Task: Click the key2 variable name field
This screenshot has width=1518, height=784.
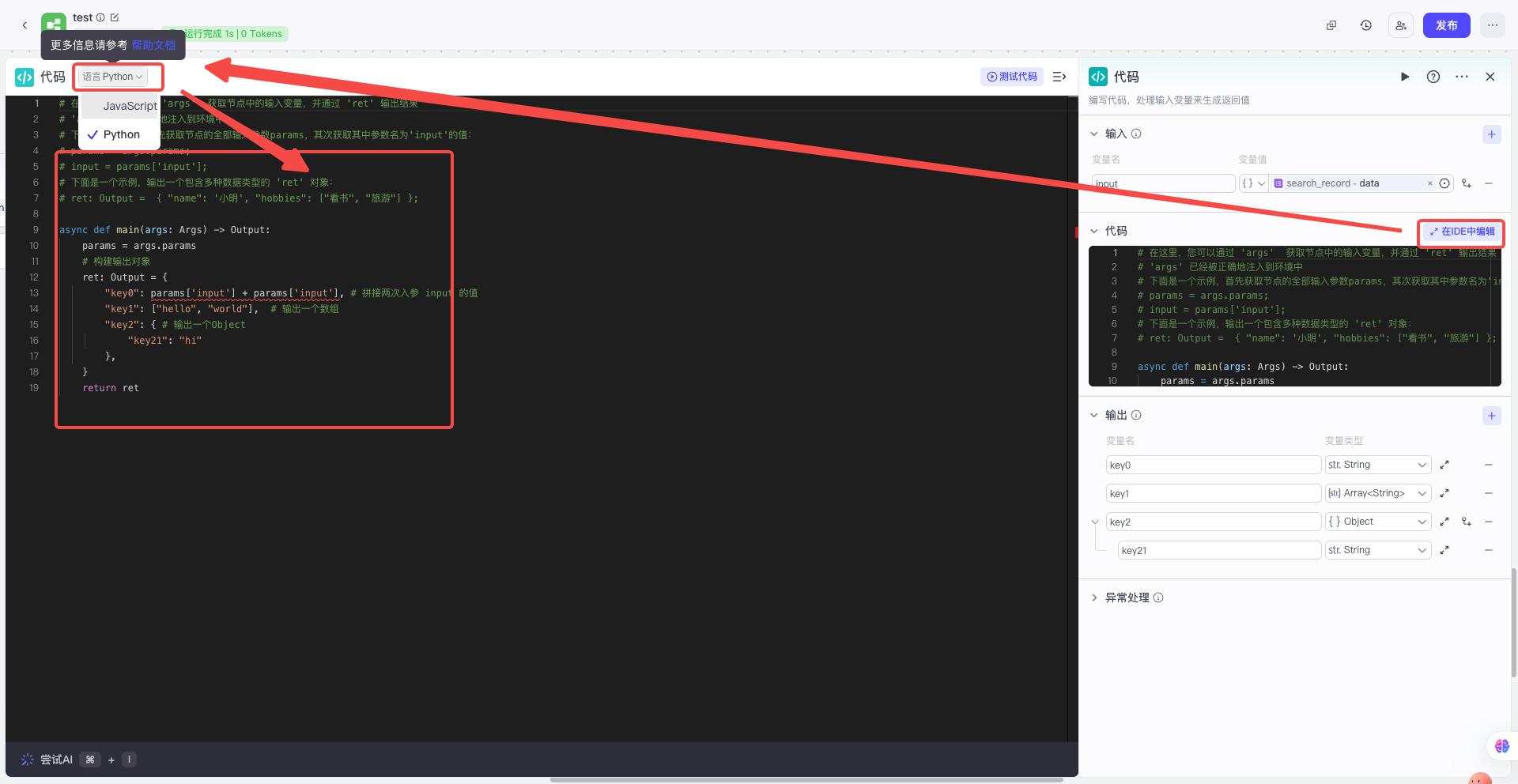Action: 1214,522
